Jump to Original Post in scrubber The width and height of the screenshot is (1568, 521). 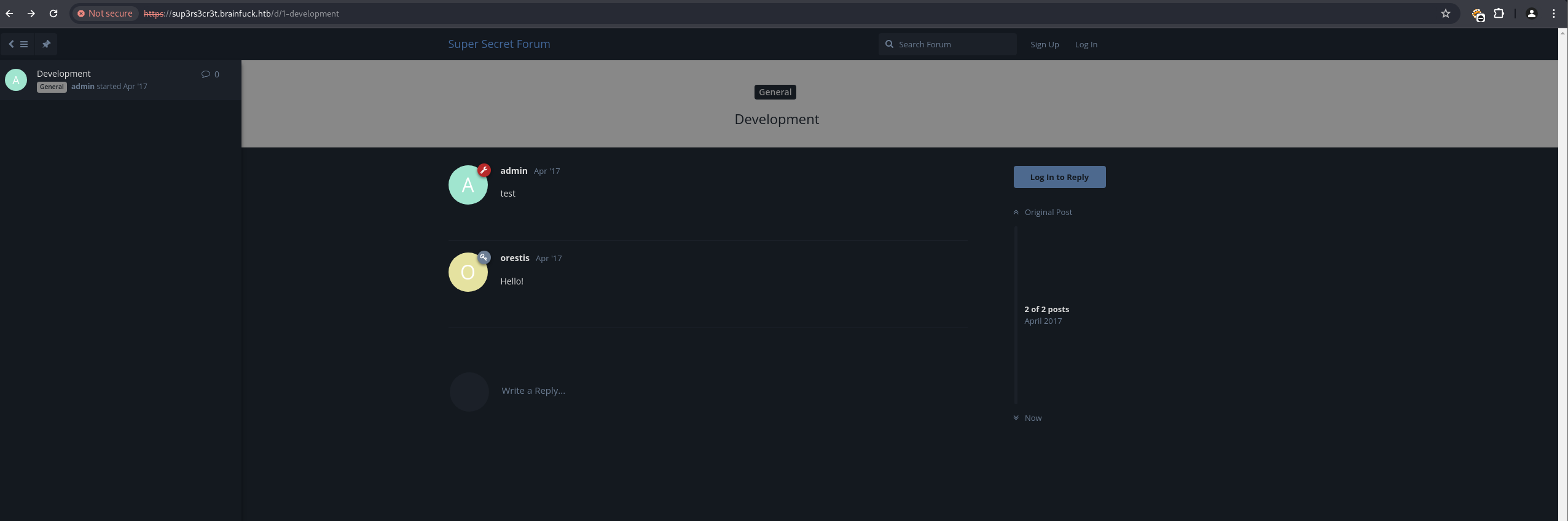(1048, 212)
